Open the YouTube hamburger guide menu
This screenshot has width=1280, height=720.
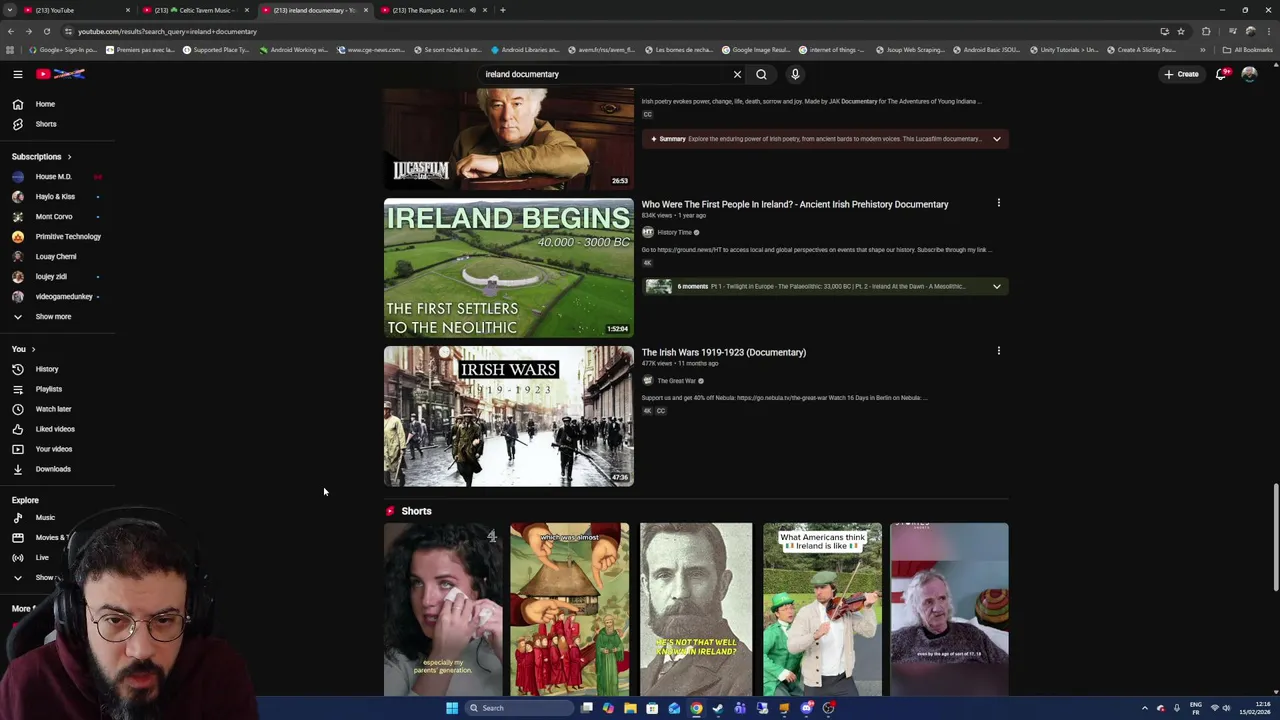click(18, 74)
